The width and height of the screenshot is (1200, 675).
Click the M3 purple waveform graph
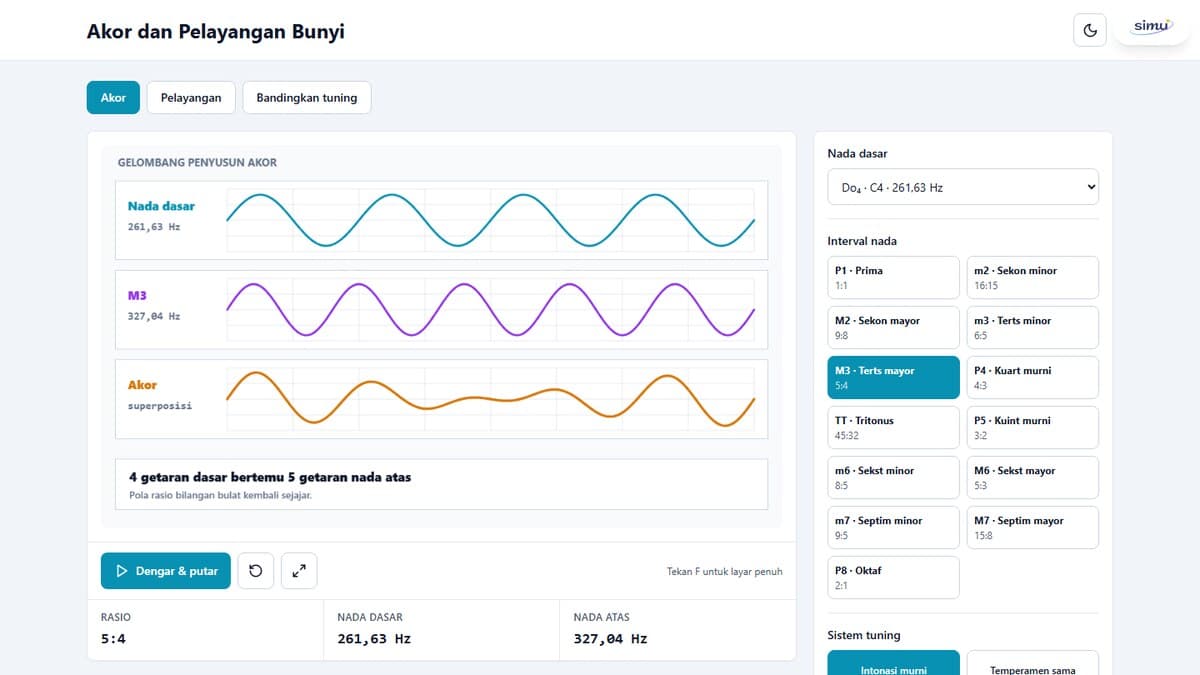pyautogui.click(x=490, y=309)
